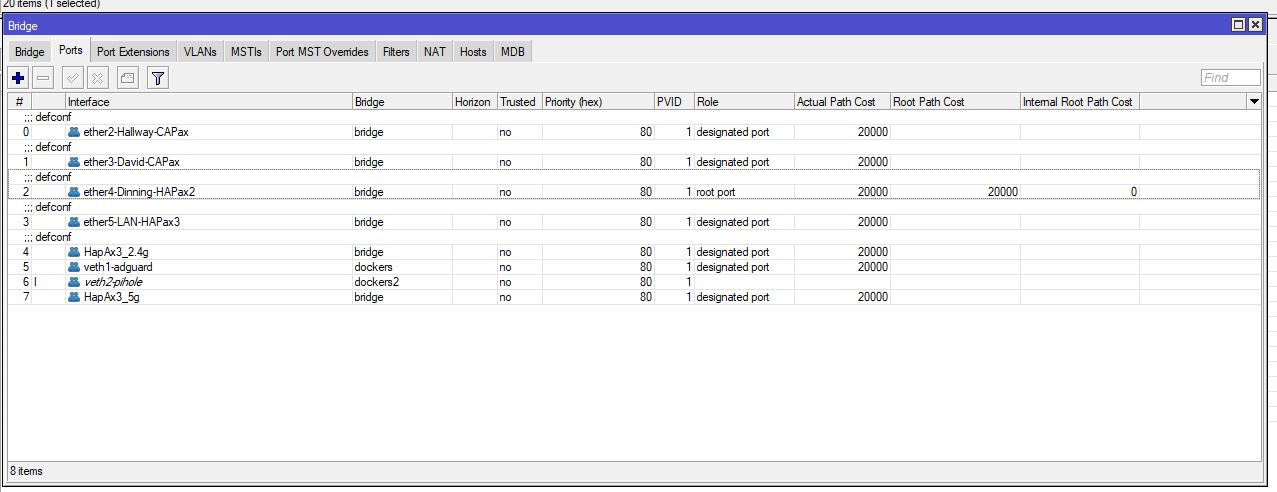
Task: Sort by the Interface column header
Action: [x=208, y=102]
